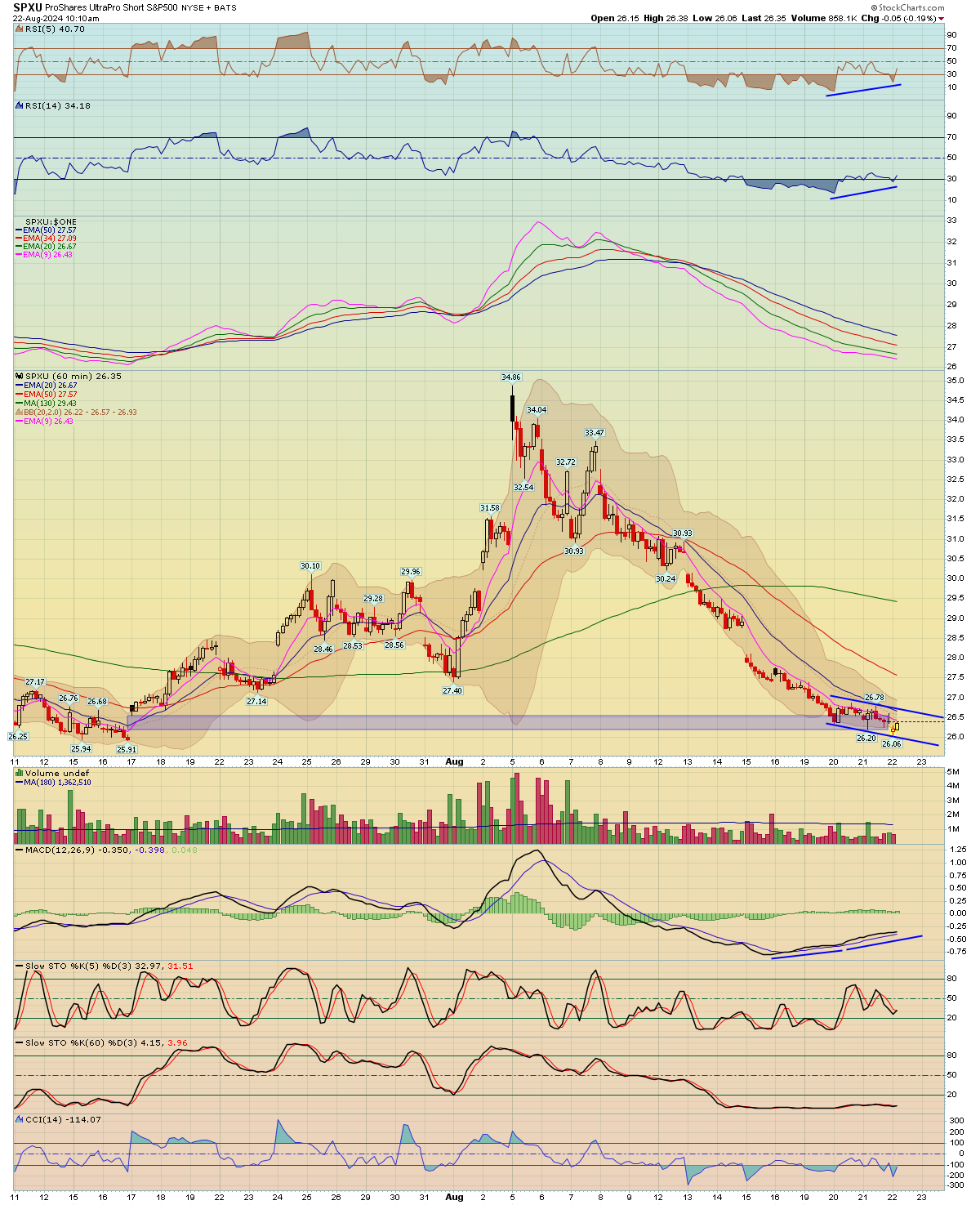This screenshot has width=980, height=1205.
Task: Click the 33.47 price label on chart
Action: tap(594, 433)
